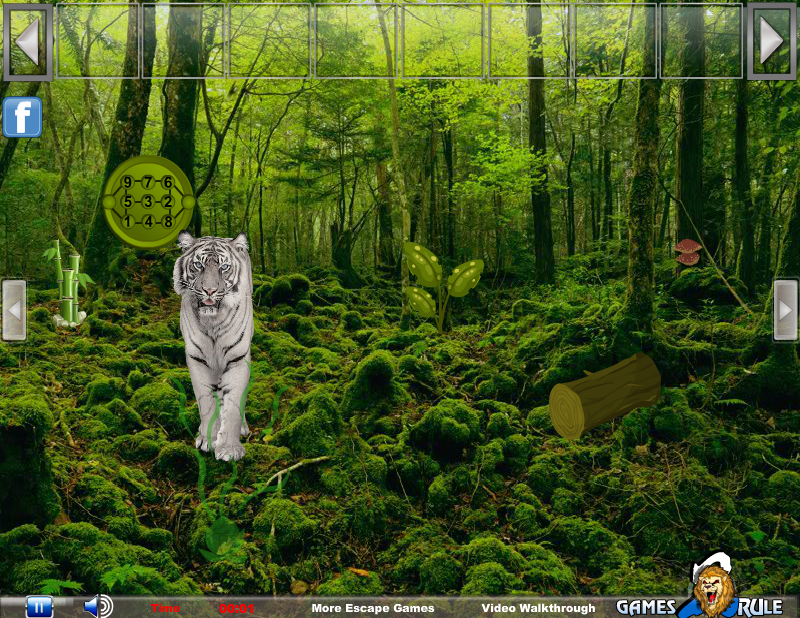This screenshot has height=618, width=800.
Task: Click the spotted-leaf plant
Action: [x=442, y=286]
